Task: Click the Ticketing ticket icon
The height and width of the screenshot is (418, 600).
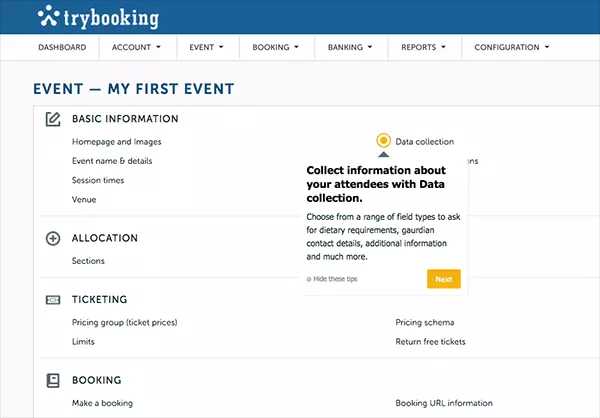Action: click(x=53, y=300)
